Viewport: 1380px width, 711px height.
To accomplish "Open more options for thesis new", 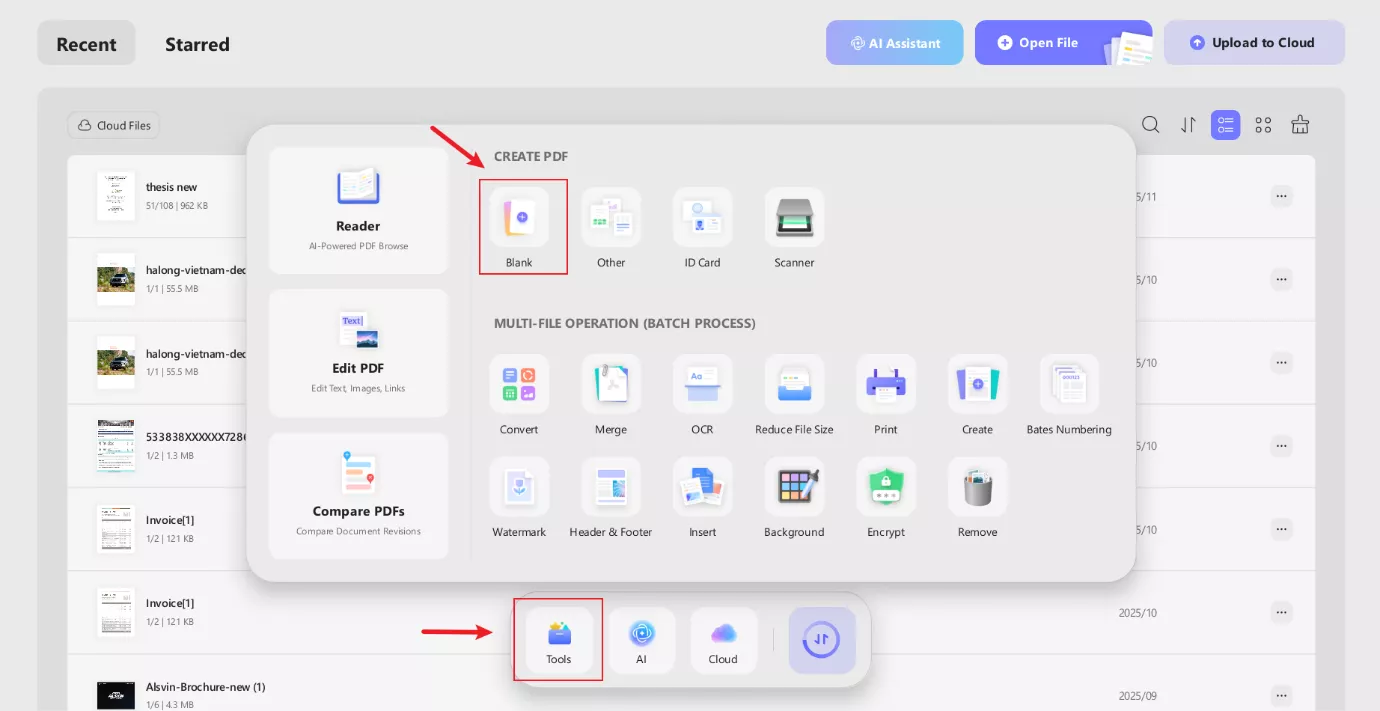I will [1281, 196].
